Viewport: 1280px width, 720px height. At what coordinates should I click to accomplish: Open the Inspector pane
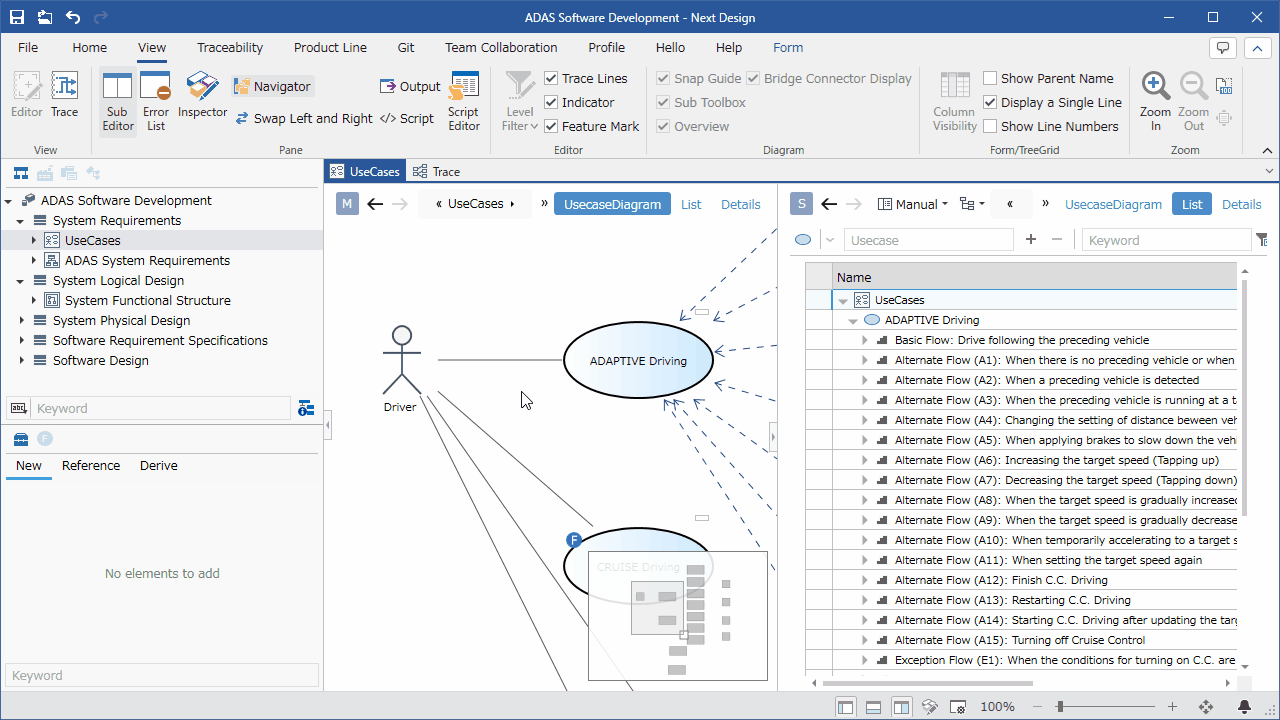203,95
